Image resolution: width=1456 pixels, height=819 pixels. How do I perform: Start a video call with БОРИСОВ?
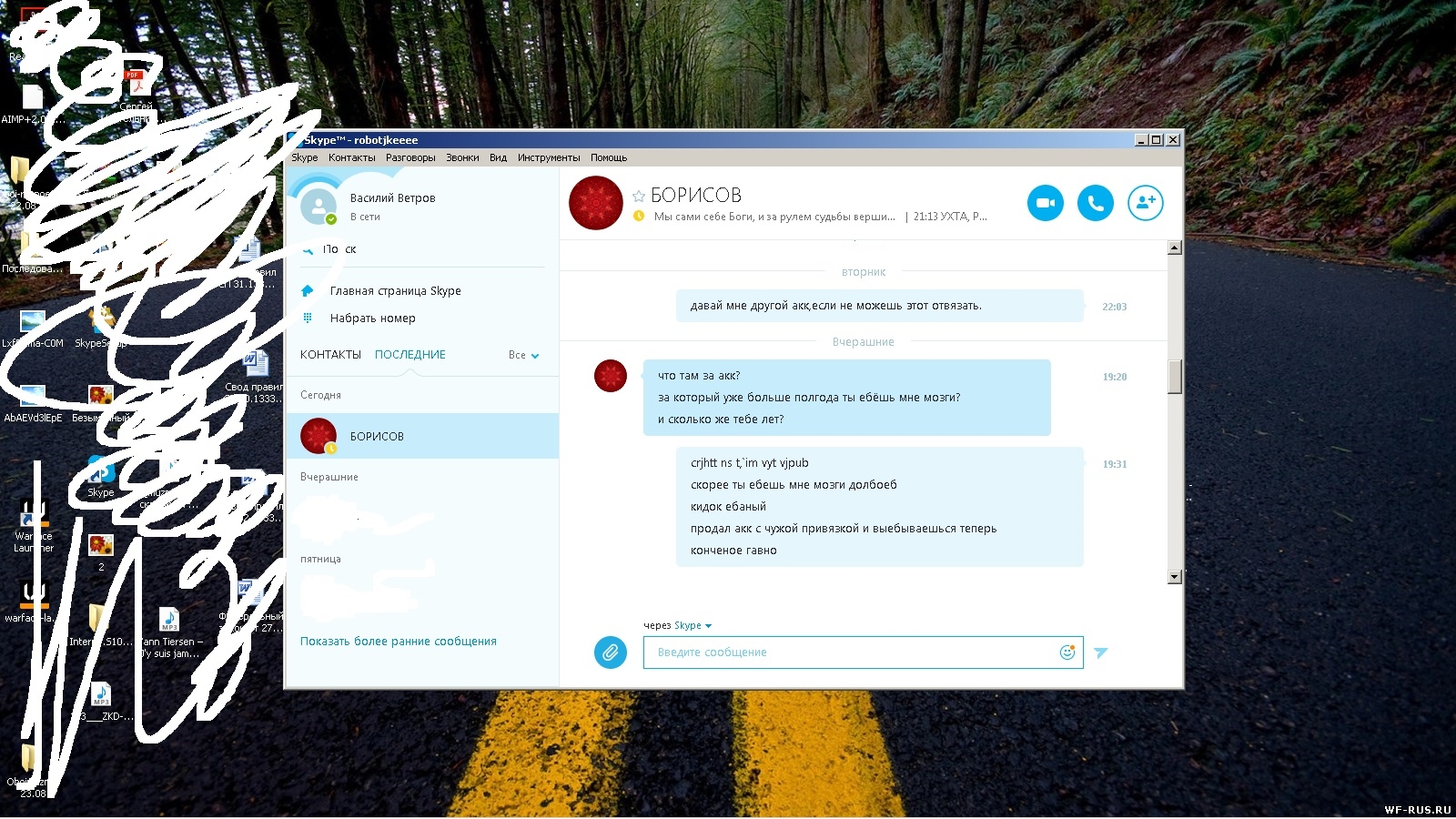[1046, 203]
